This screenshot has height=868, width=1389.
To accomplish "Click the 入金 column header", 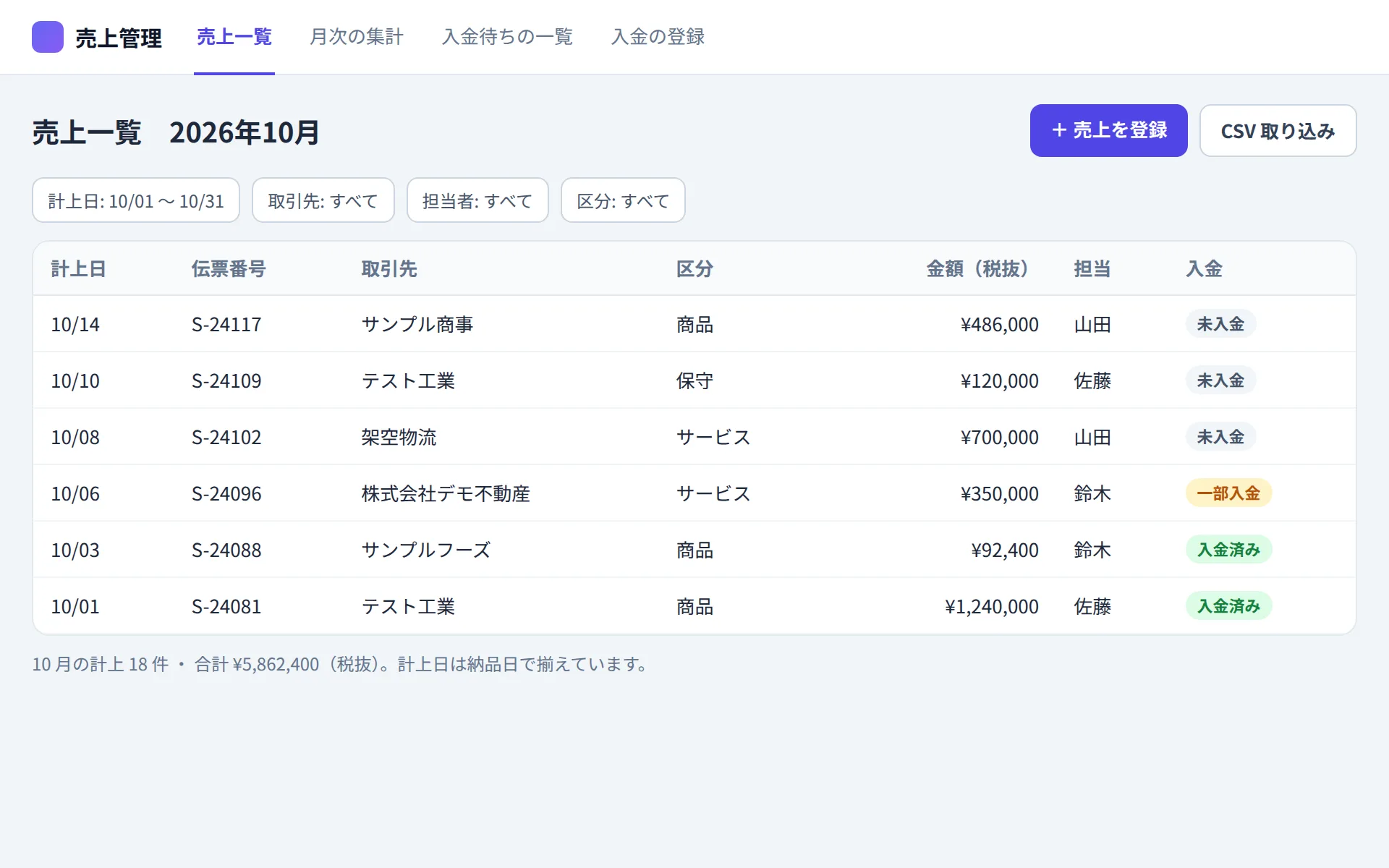I will (x=1205, y=269).
